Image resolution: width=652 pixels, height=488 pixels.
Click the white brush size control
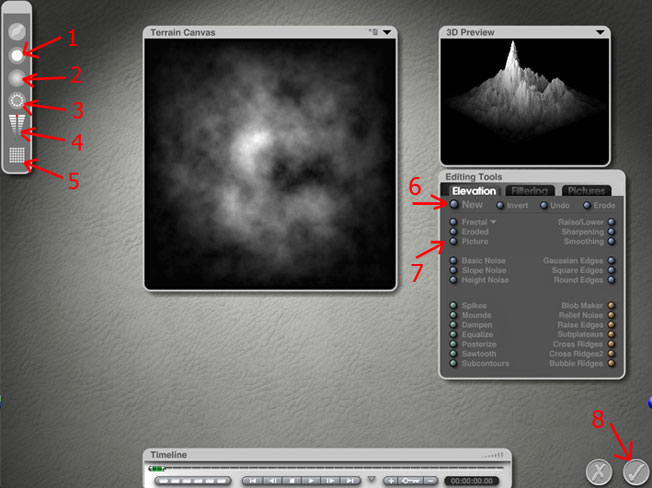click(x=17, y=55)
